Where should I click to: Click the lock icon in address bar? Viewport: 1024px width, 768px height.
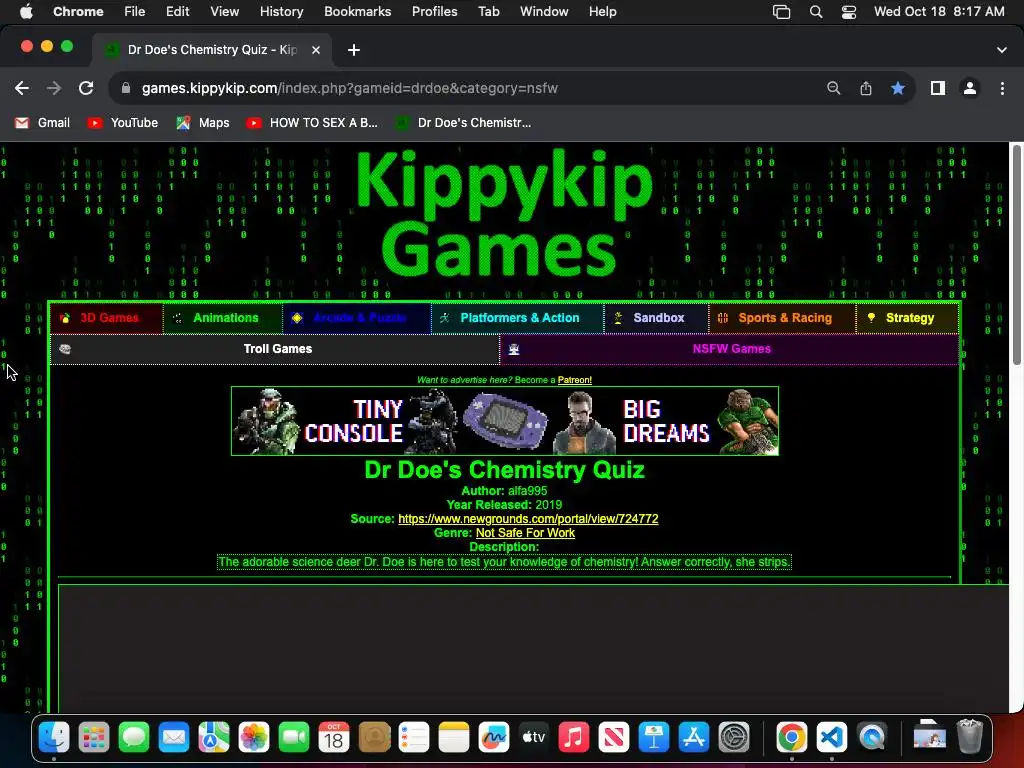pyautogui.click(x=126, y=88)
